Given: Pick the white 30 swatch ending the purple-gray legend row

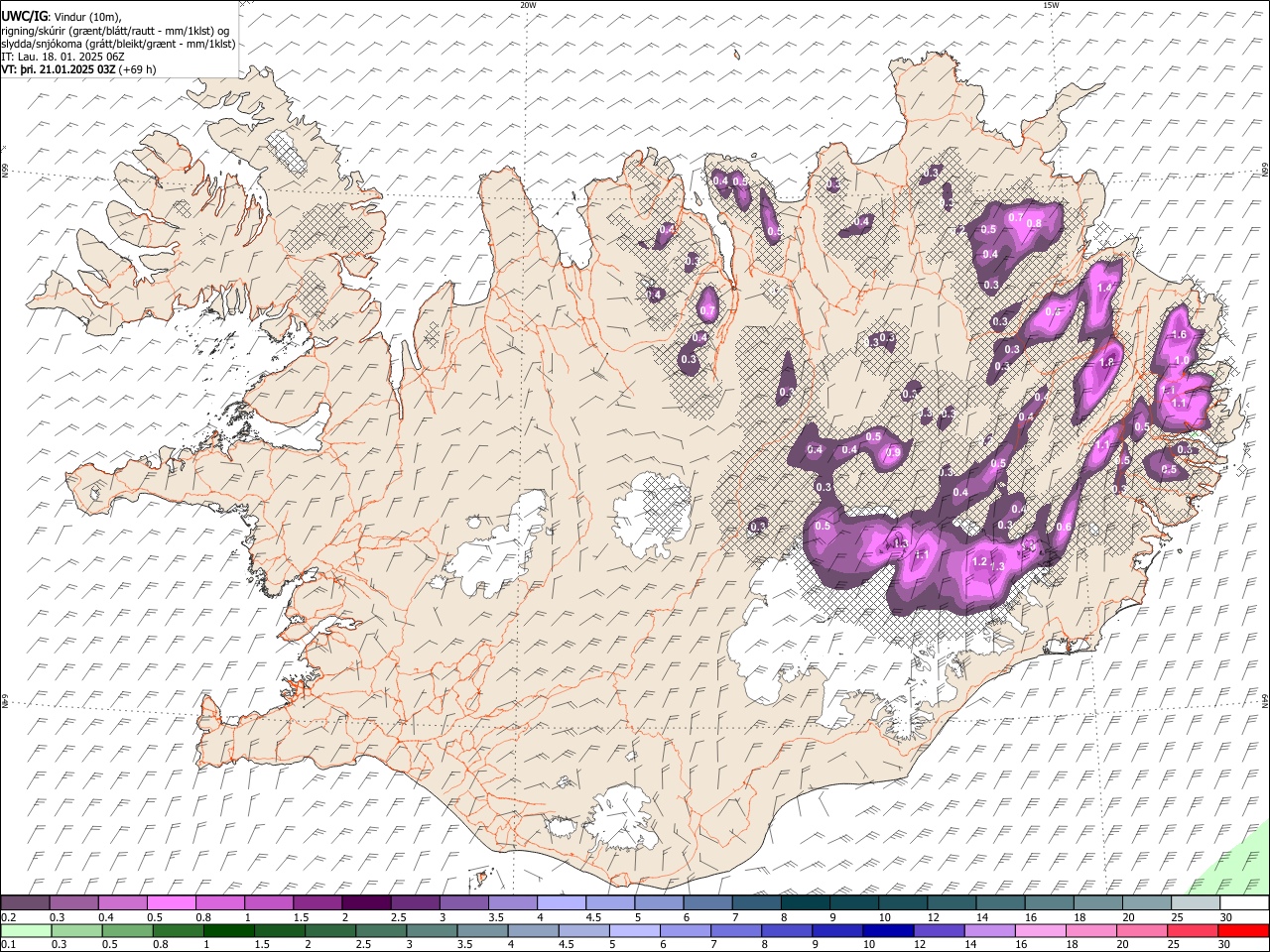Looking at the screenshot, I should (x=1244, y=902).
